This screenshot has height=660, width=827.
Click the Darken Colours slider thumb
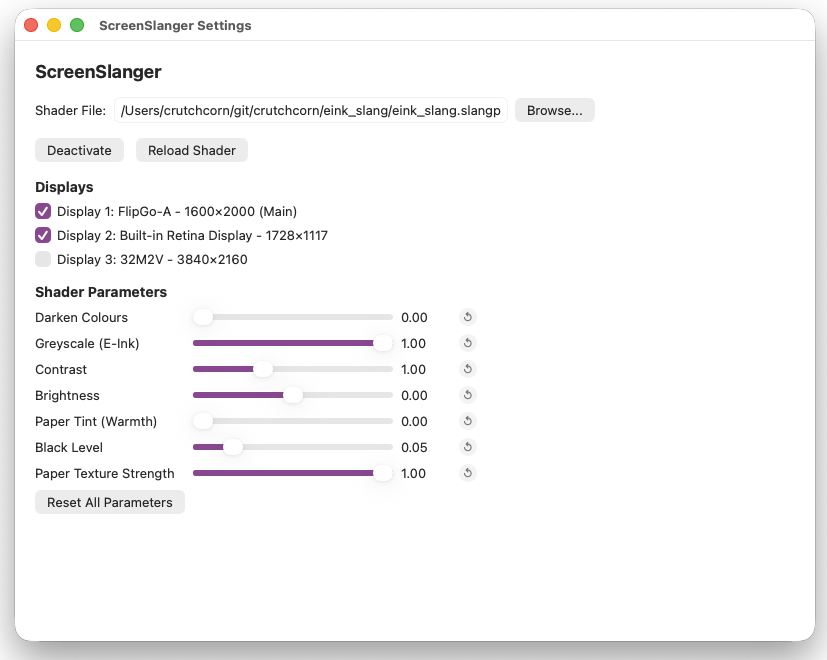203,317
